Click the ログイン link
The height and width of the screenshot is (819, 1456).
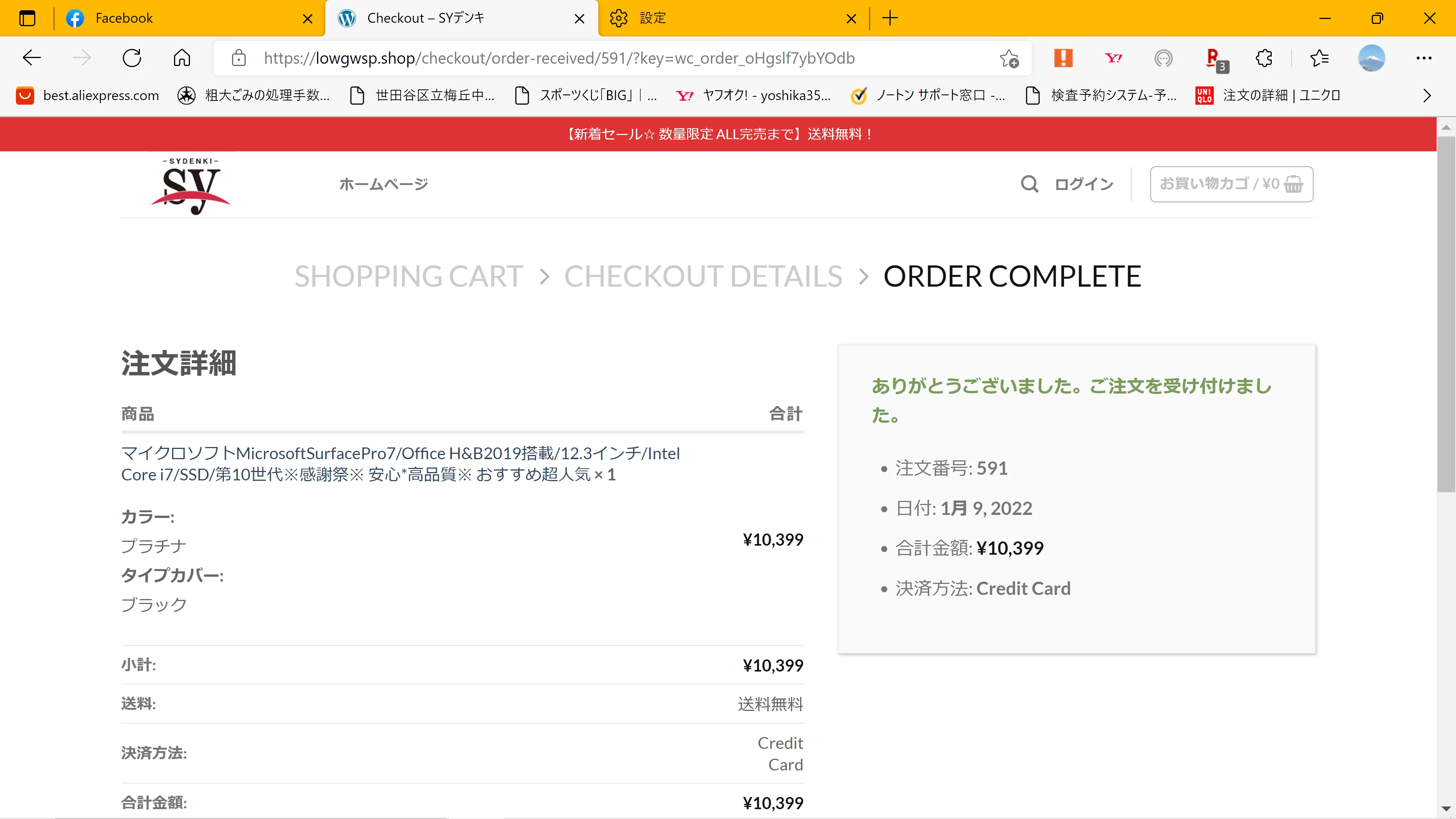point(1084,184)
